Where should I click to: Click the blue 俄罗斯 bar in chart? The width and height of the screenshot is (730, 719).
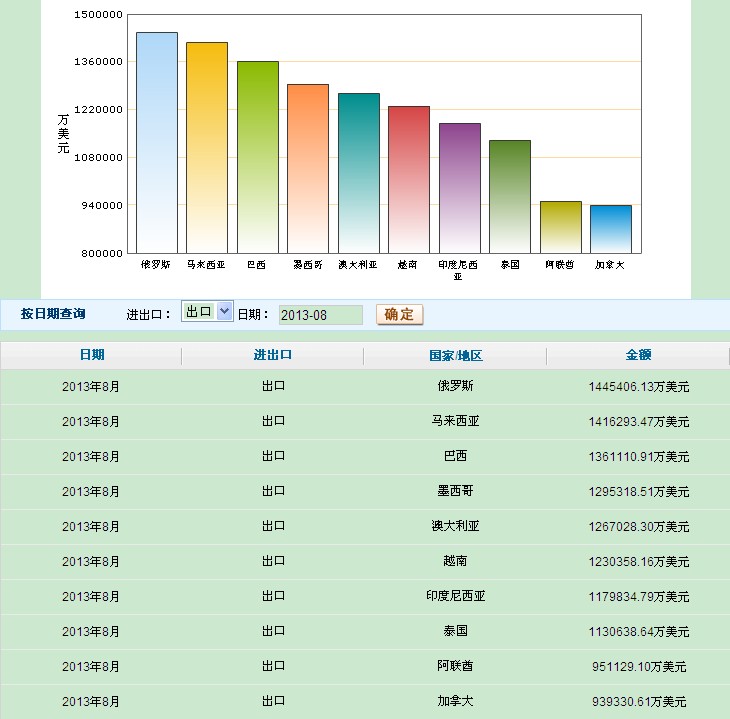click(x=157, y=142)
